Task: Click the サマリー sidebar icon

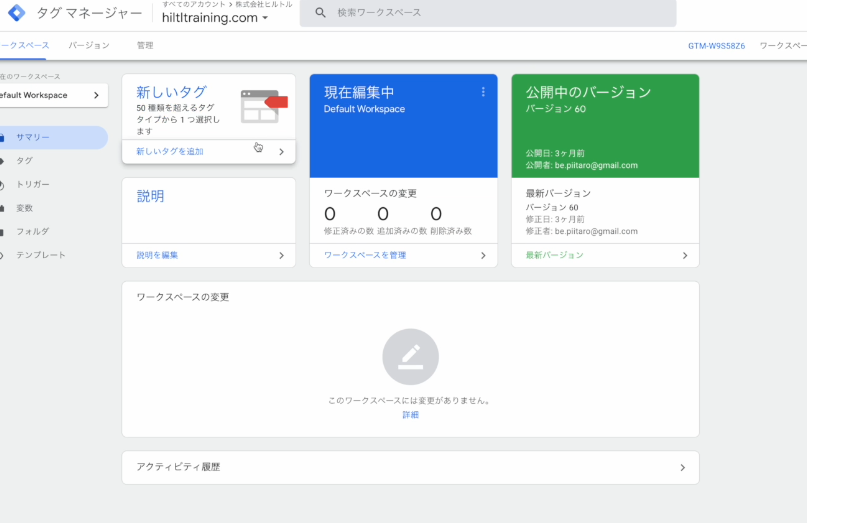Action: pyautogui.click(x=2, y=138)
